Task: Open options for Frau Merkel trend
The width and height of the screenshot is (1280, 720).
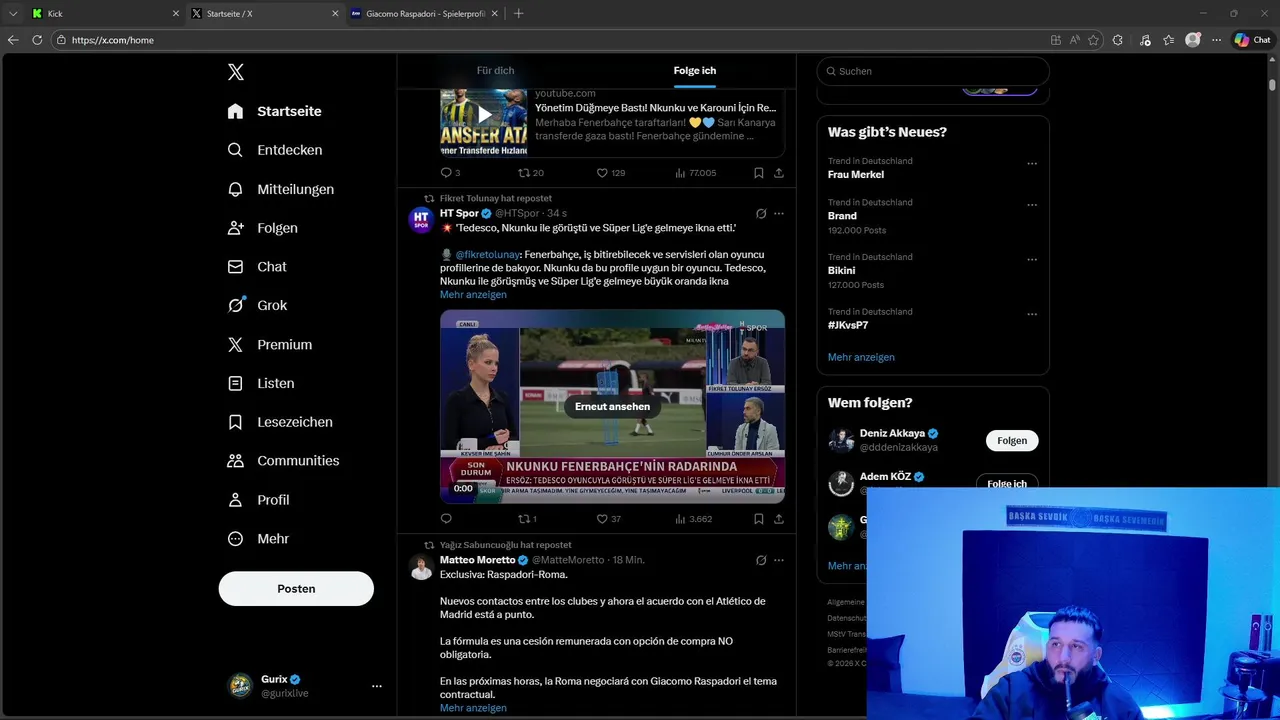Action: click(x=1032, y=163)
